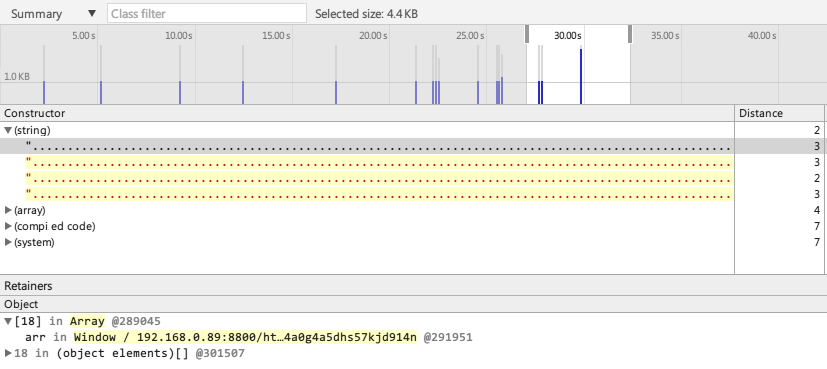The height and width of the screenshot is (369, 827).
Task: Click the Selected size: 4.4 KB label
Action: (x=367, y=14)
